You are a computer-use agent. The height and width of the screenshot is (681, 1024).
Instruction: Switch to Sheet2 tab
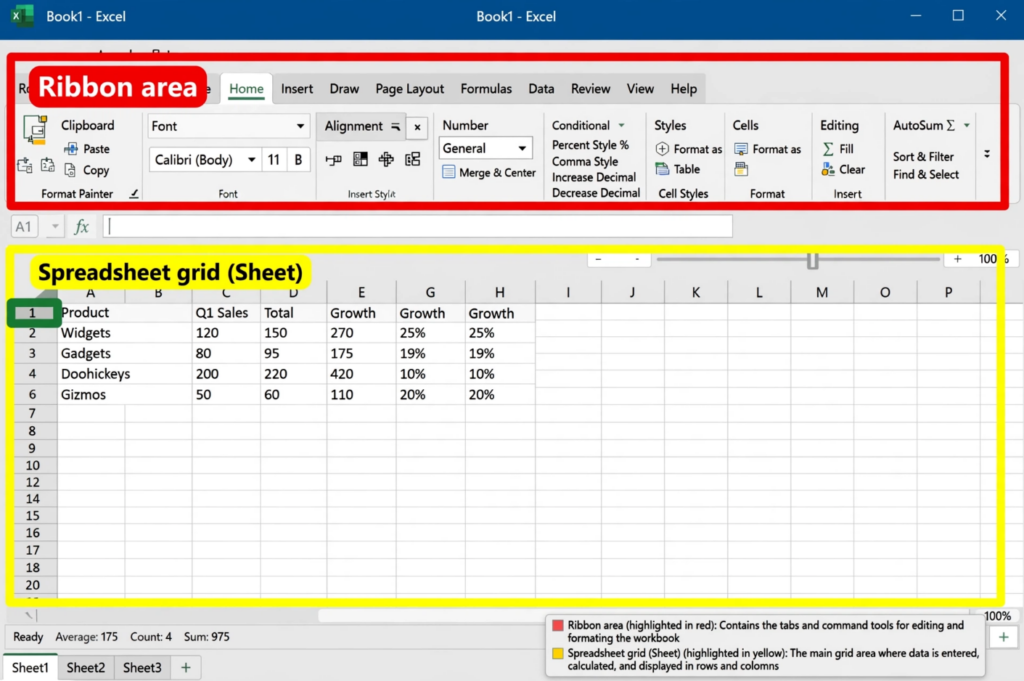coord(86,667)
